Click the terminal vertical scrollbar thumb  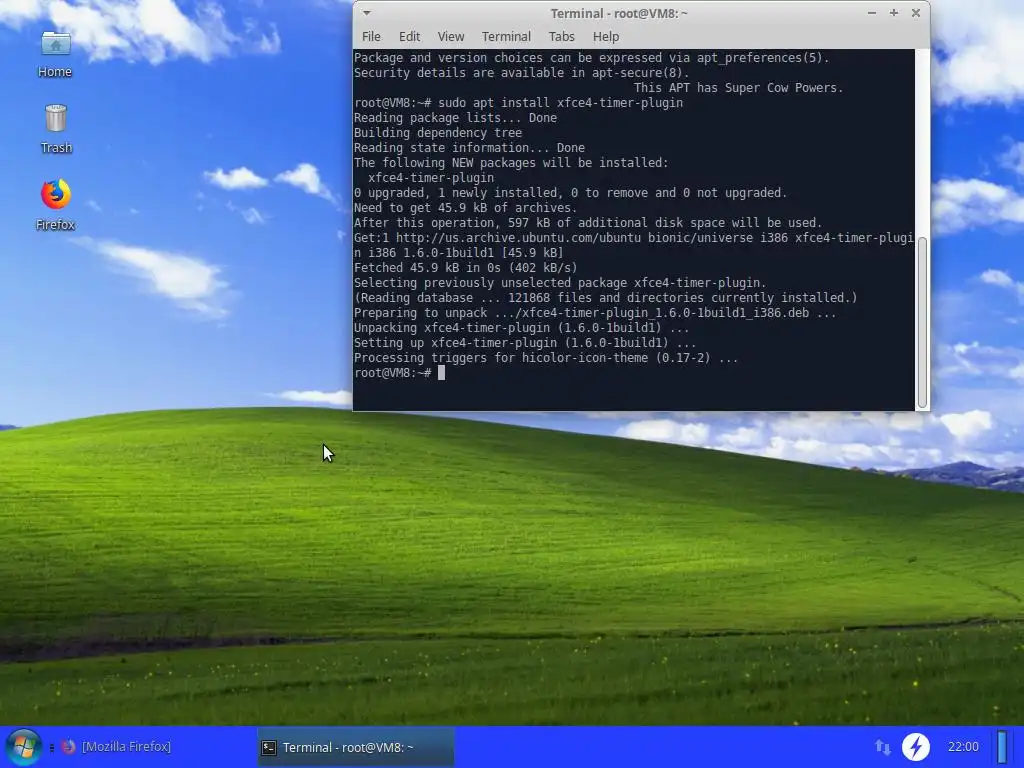click(922, 323)
